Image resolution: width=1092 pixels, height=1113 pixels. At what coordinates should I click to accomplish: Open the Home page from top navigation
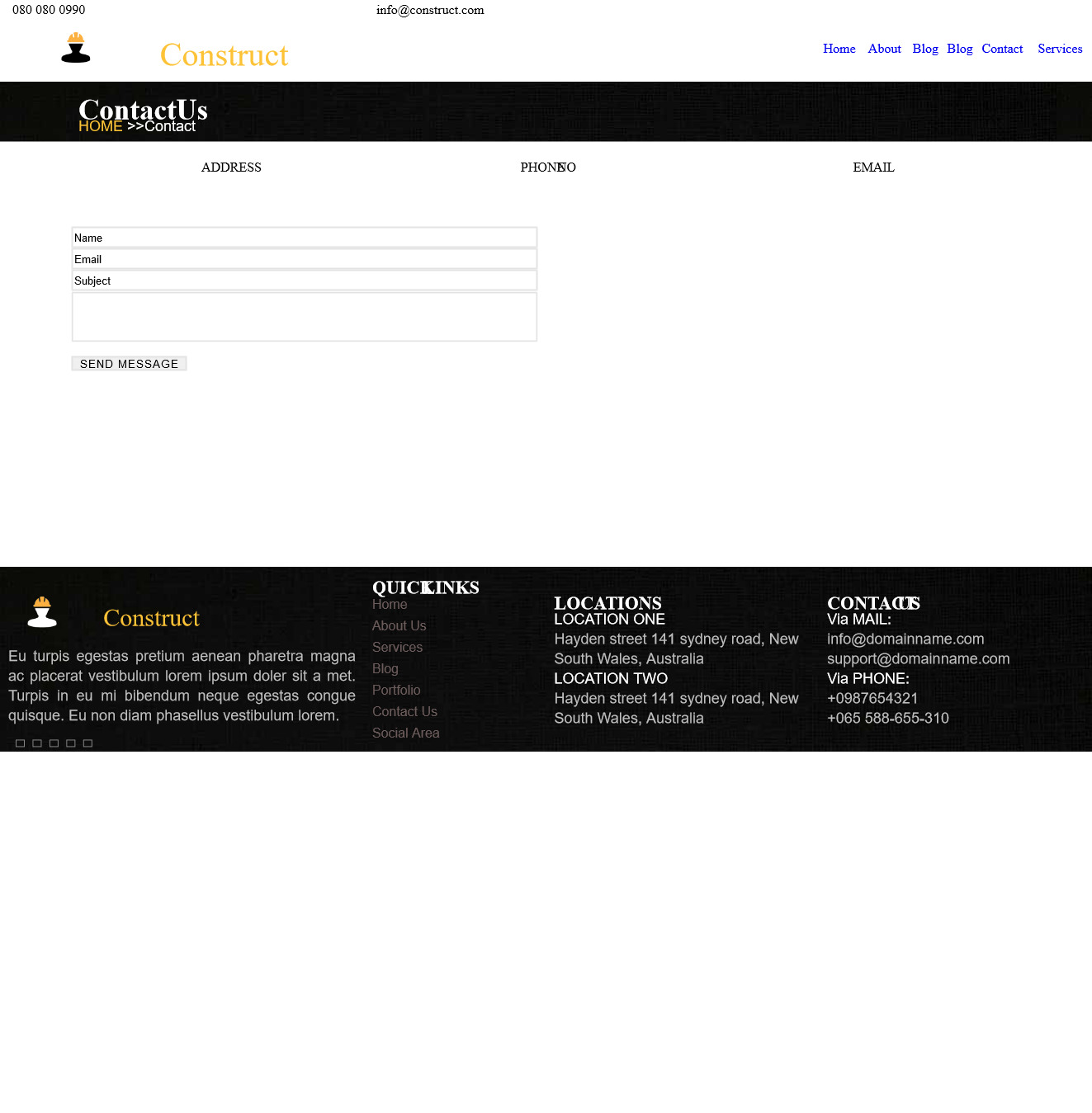pyautogui.click(x=839, y=49)
